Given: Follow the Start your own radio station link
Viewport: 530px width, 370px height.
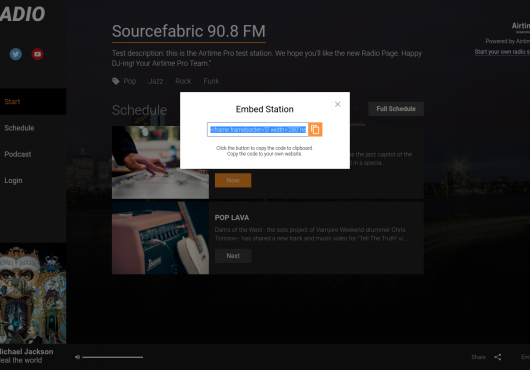Looking at the screenshot, I should (502, 52).
